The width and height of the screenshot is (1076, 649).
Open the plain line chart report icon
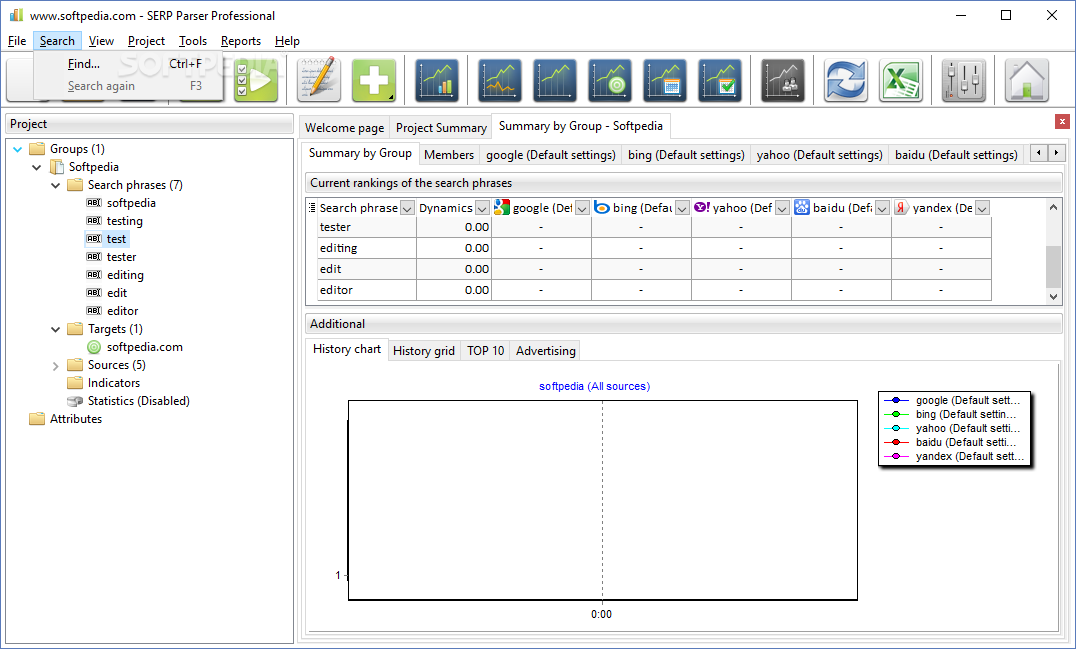(554, 80)
